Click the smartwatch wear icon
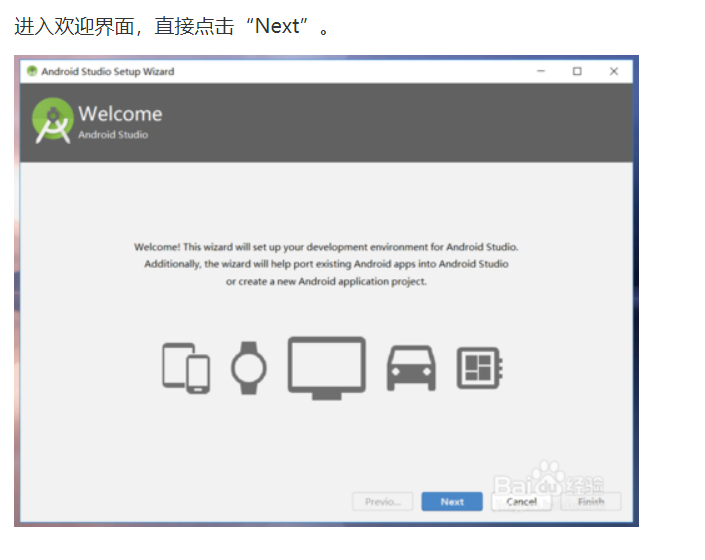This screenshot has height=560, width=705. (249, 368)
